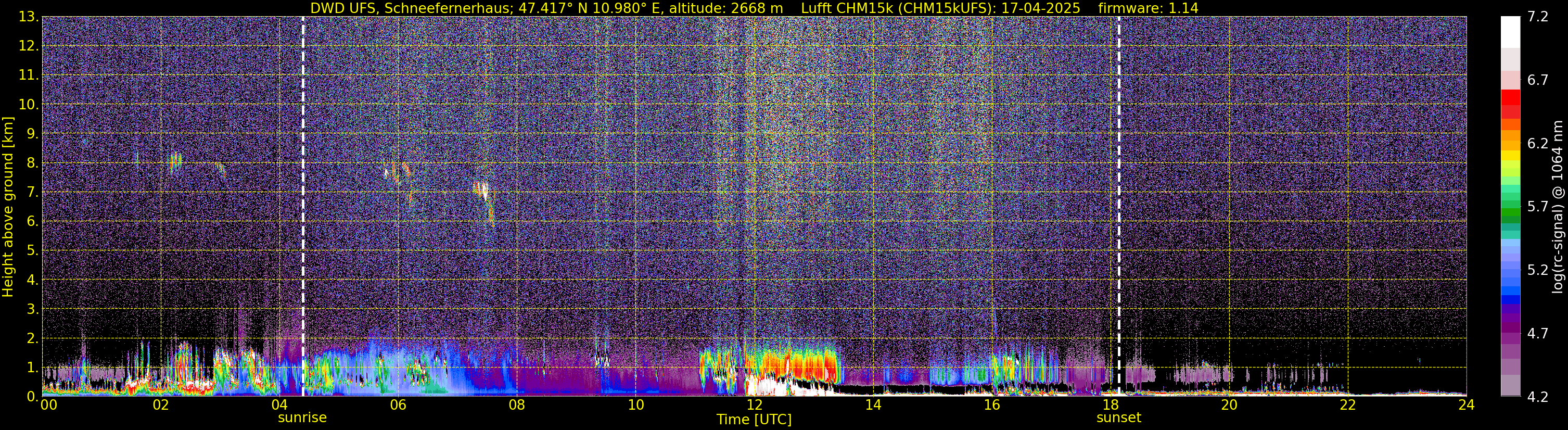Image resolution: width=1568 pixels, height=430 pixels.
Task: Click the x-axis tick label '12'
Action: tap(754, 405)
